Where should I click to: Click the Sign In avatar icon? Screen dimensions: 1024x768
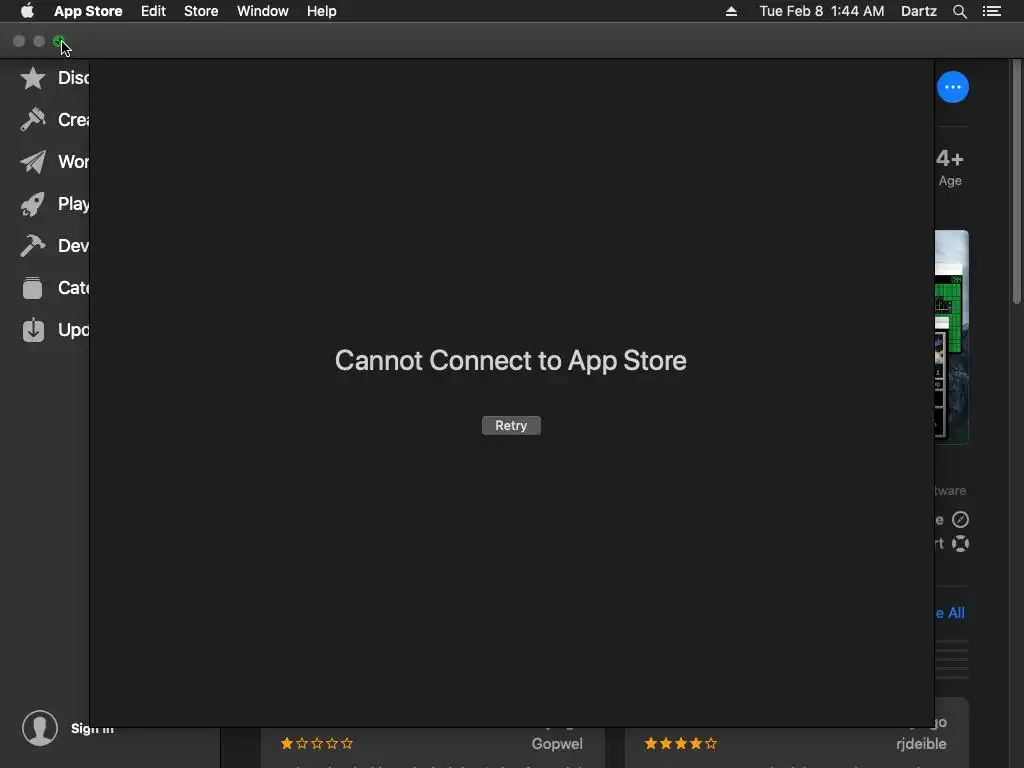[x=40, y=728]
